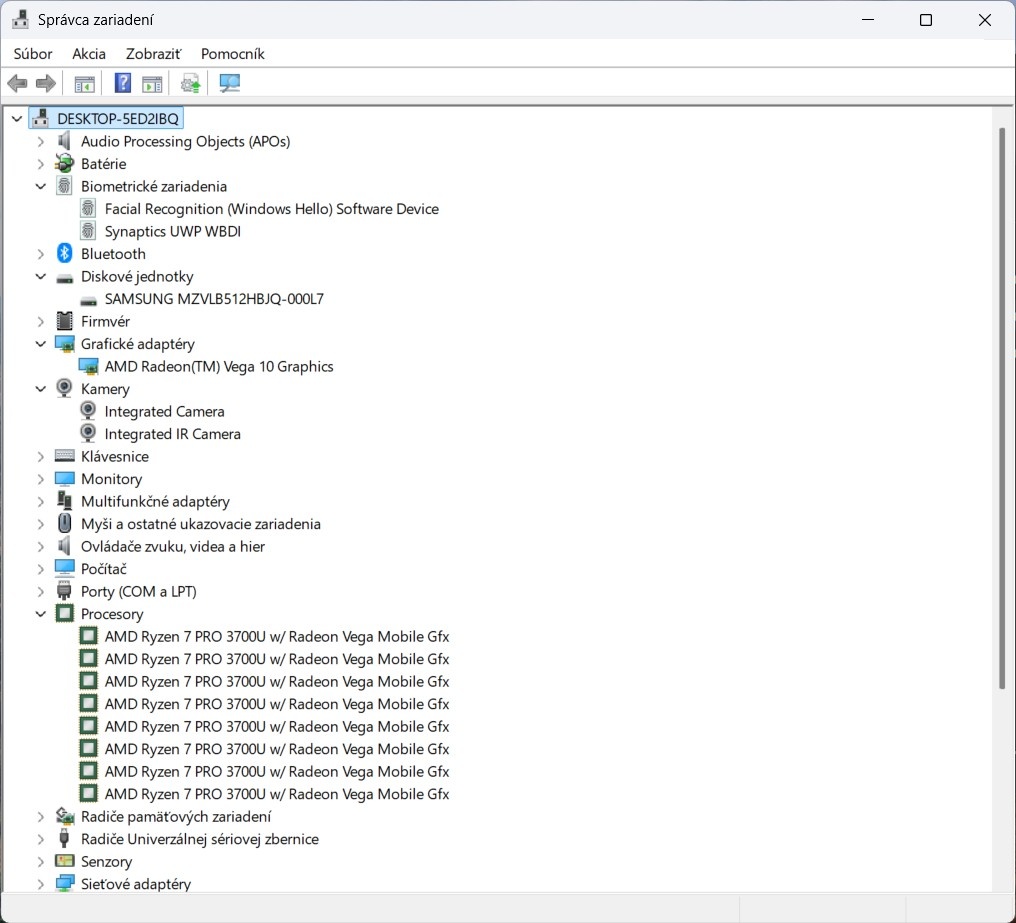Click the AMD Radeon Vega 10 display adapter icon
The height and width of the screenshot is (923, 1016).
(x=88, y=367)
